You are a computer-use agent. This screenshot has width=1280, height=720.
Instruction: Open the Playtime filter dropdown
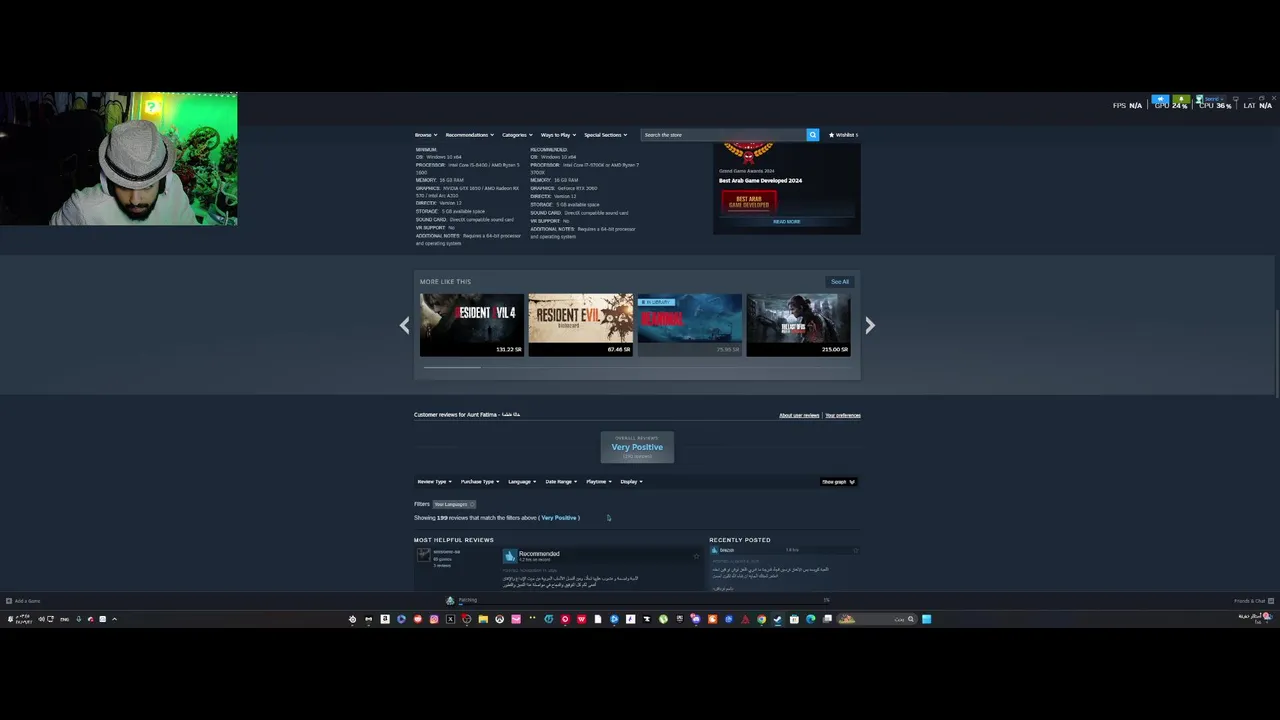click(x=598, y=482)
